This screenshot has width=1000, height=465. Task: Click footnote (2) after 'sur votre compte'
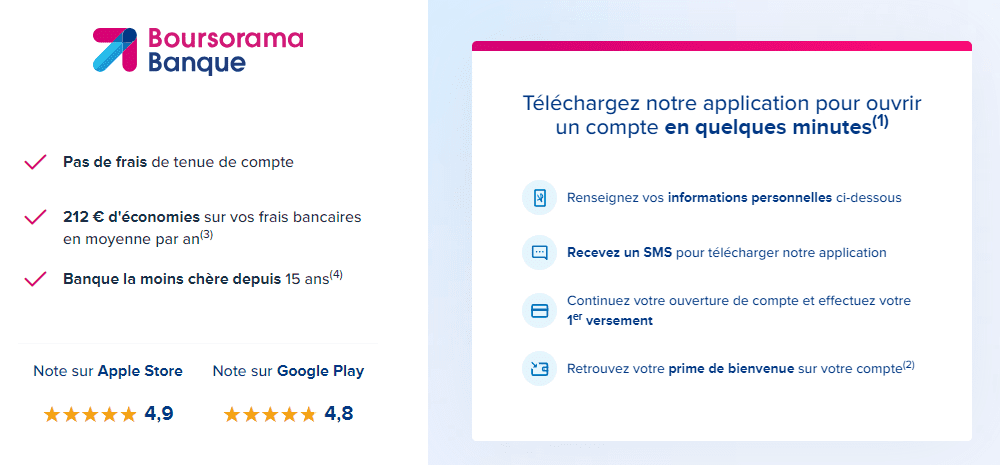click(x=908, y=365)
